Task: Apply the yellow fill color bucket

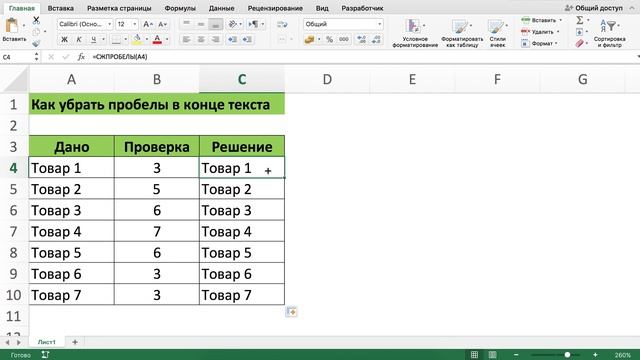Action: (137, 40)
